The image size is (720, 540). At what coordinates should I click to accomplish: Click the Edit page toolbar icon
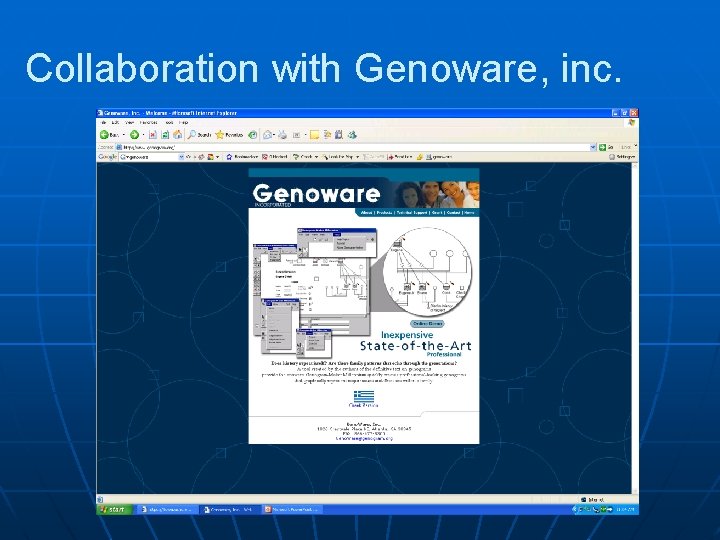(297, 135)
